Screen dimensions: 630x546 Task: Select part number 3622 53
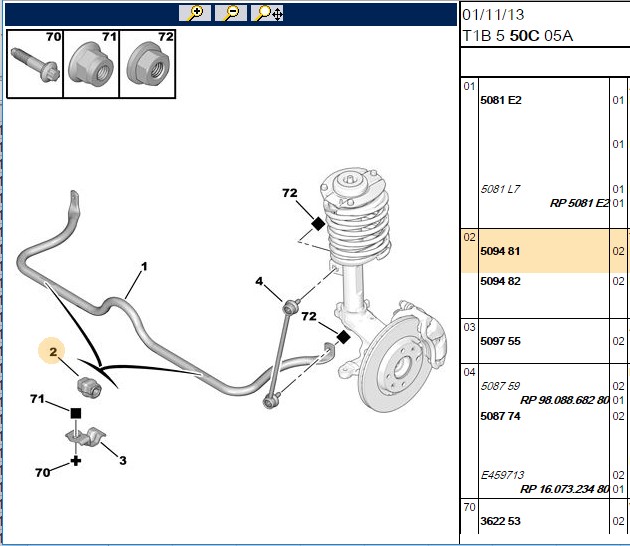pos(500,521)
